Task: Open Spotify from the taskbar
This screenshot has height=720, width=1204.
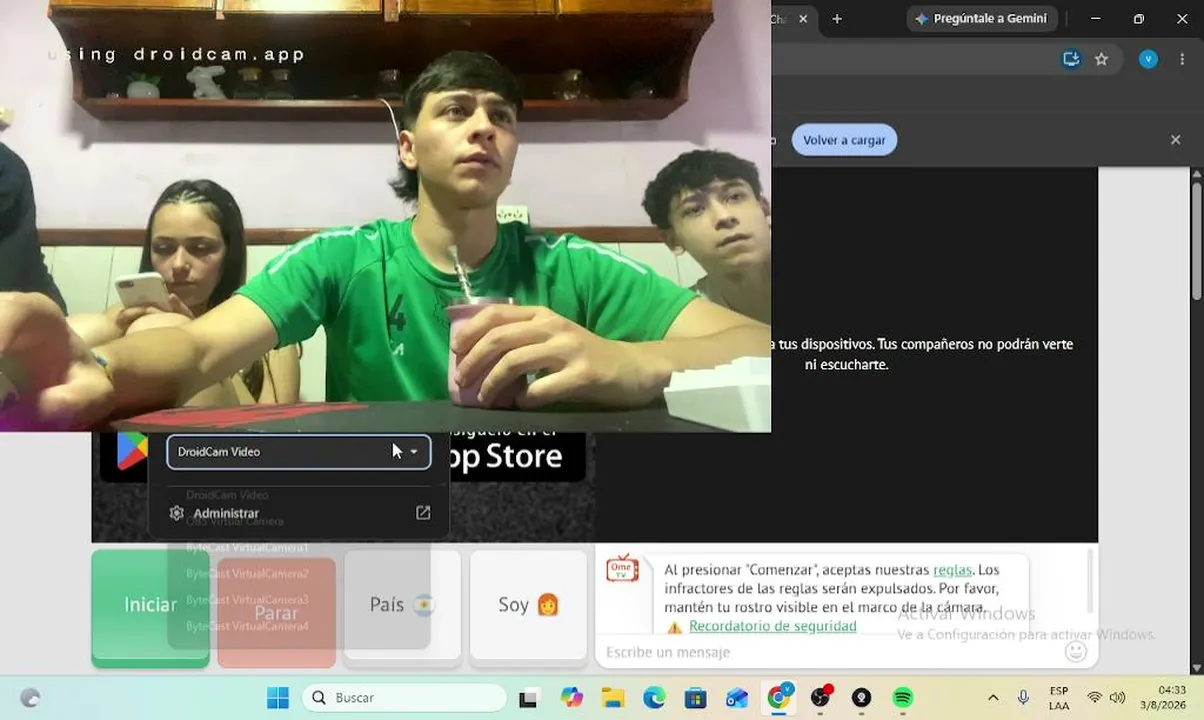Action: [x=903, y=698]
